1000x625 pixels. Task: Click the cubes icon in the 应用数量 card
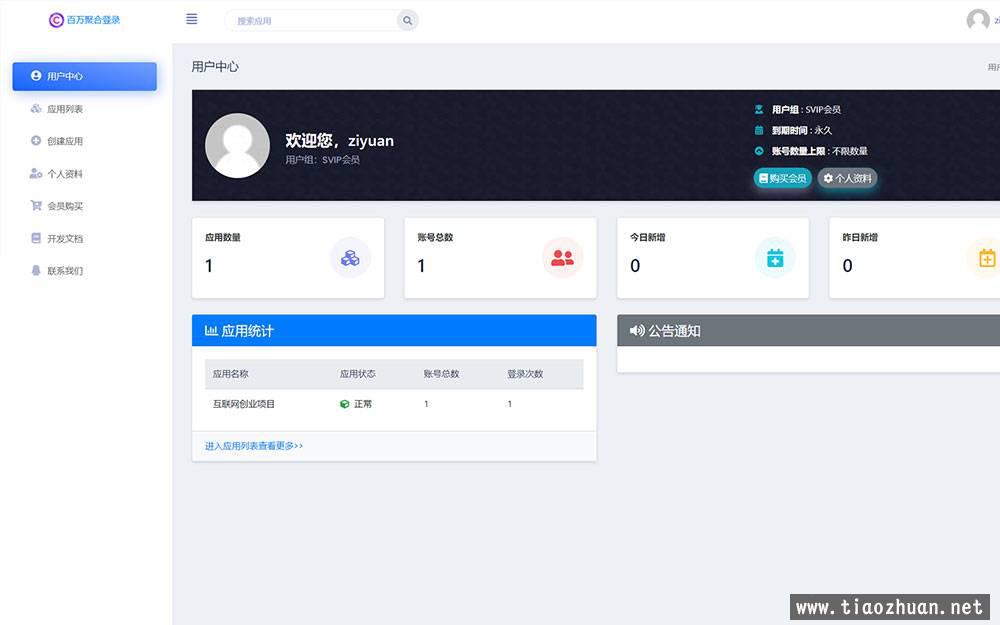(x=350, y=258)
